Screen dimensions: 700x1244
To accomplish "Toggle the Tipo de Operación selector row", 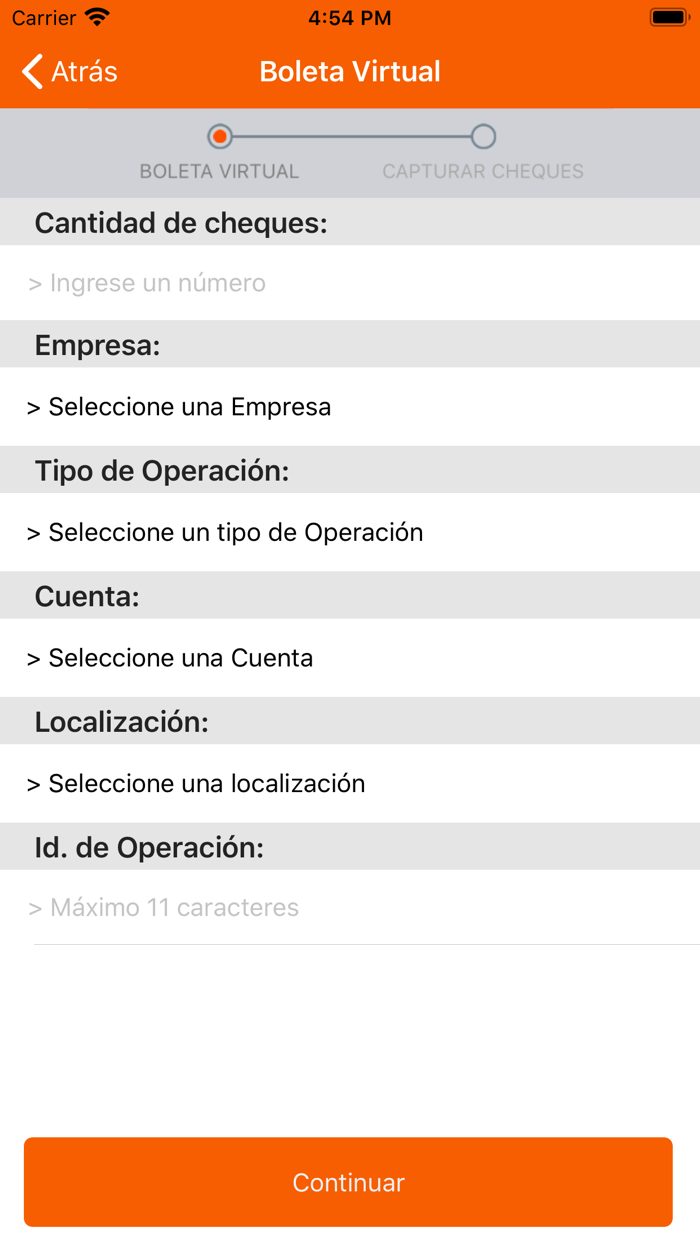I will pyautogui.click(x=350, y=533).
